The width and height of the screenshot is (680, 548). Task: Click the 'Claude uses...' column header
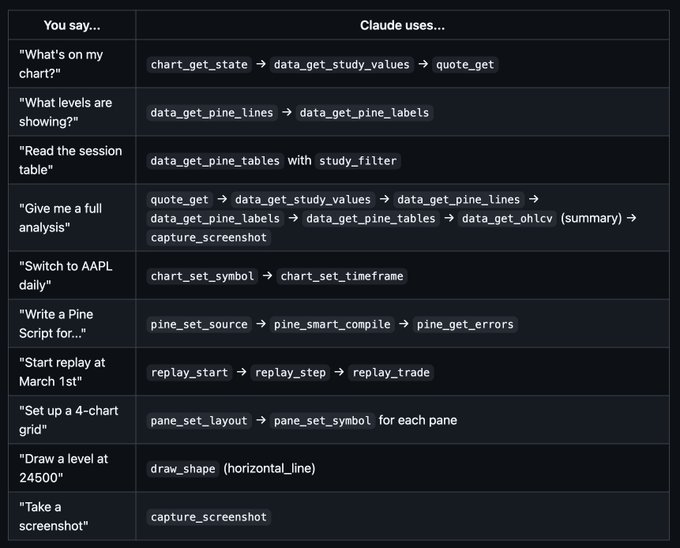[402, 25]
